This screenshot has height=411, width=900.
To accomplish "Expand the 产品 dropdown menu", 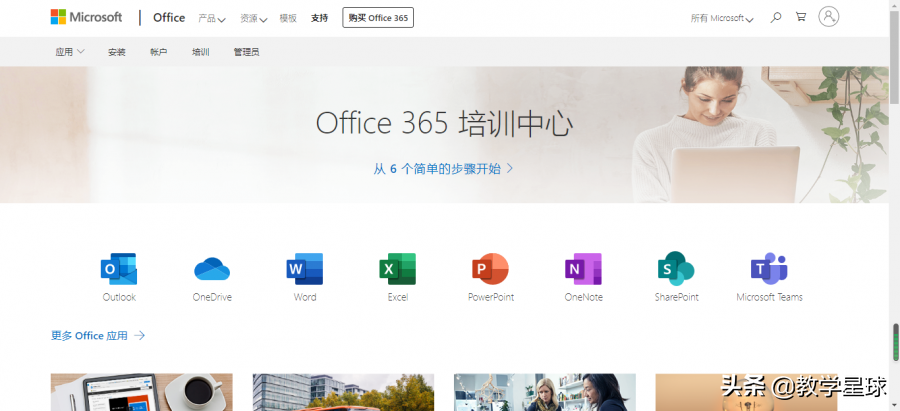I will click(x=212, y=18).
